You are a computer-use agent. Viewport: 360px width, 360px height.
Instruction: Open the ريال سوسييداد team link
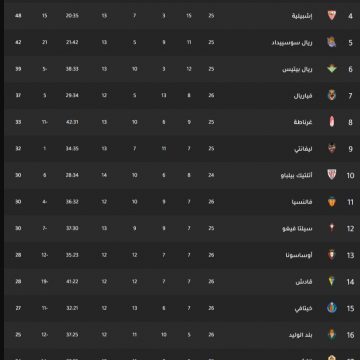(292, 42)
